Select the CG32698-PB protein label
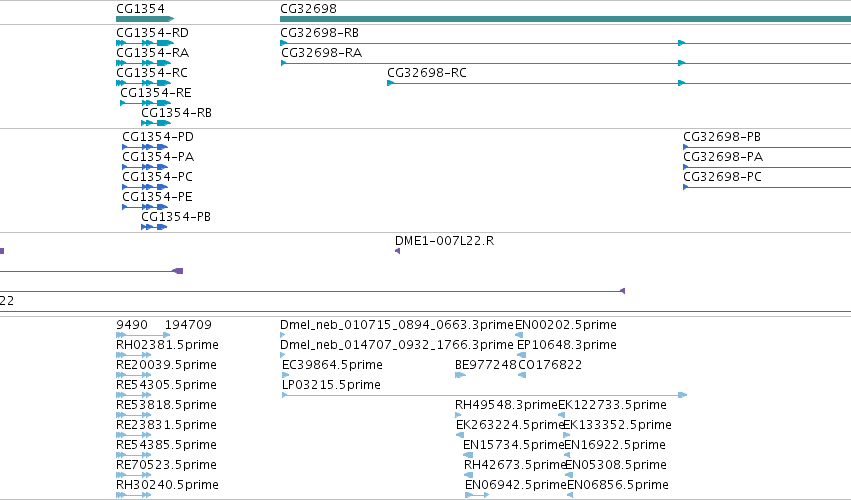Image resolution: width=851 pixels, height=500 pixels. tap(722, 137)
